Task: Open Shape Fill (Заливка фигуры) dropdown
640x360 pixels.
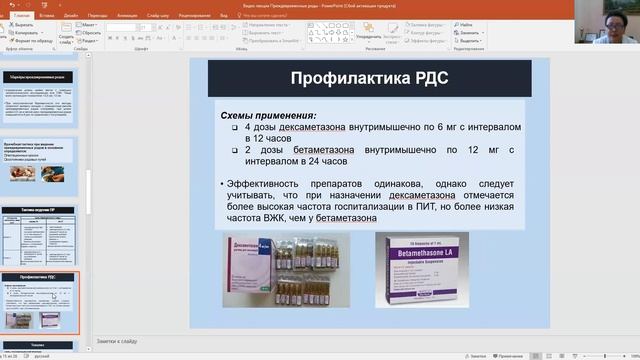Action: 425,25
